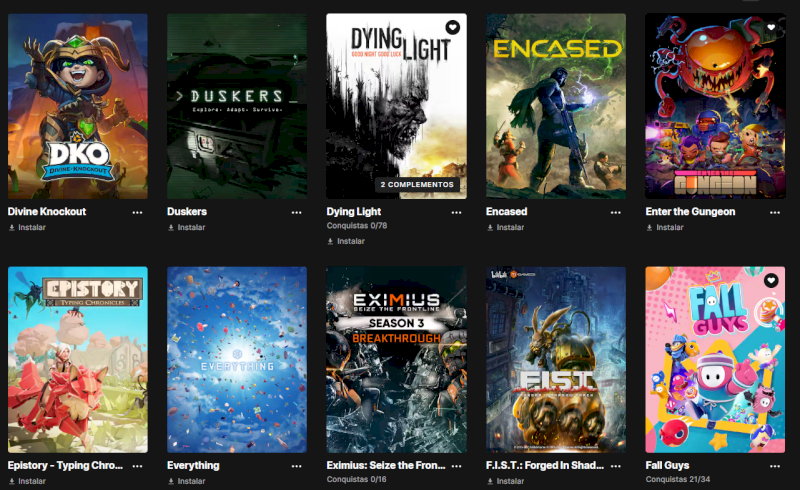Click download icon under Encased
Screen dimensions: 800x490
click(x=490, y=228)
